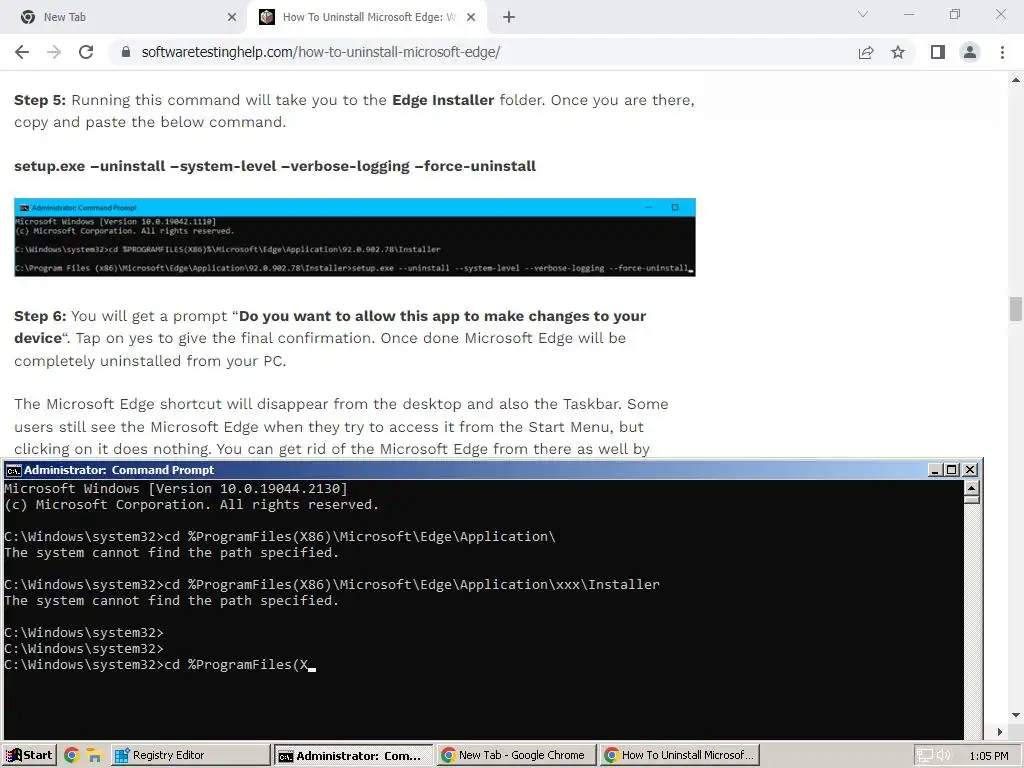This screenshot has height=768, width=1024.
Task: Click the network tray icon
Action: pyautogui.click(x=924, y=756)
